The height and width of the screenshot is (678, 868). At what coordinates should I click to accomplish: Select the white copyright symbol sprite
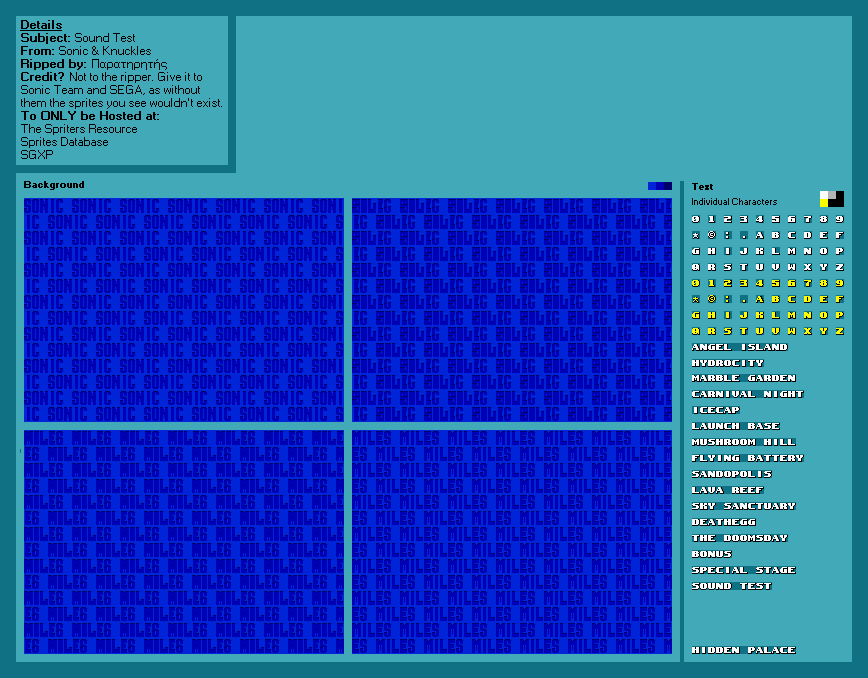(x=712, y=235)
